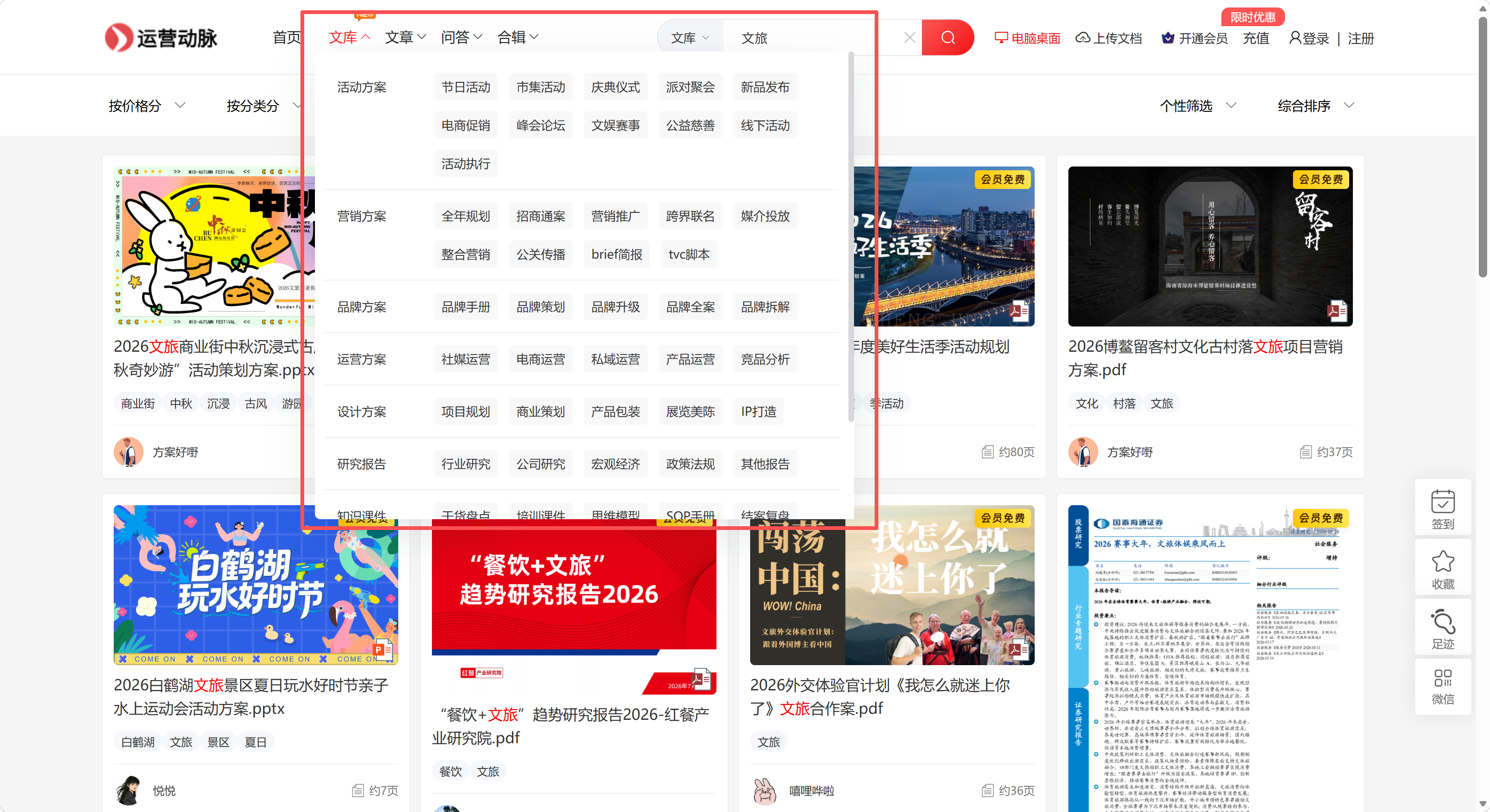This screenshot has height=812, width=1490.
Task: Click the 开通会员 crown icon
Action: [x=1168, y=38]
